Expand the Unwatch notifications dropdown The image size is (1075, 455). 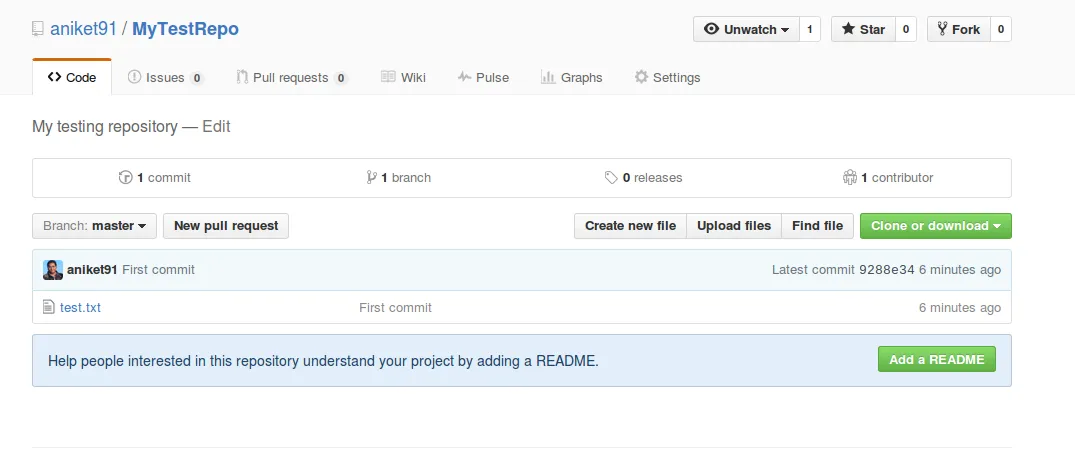(x=746, y=30)
